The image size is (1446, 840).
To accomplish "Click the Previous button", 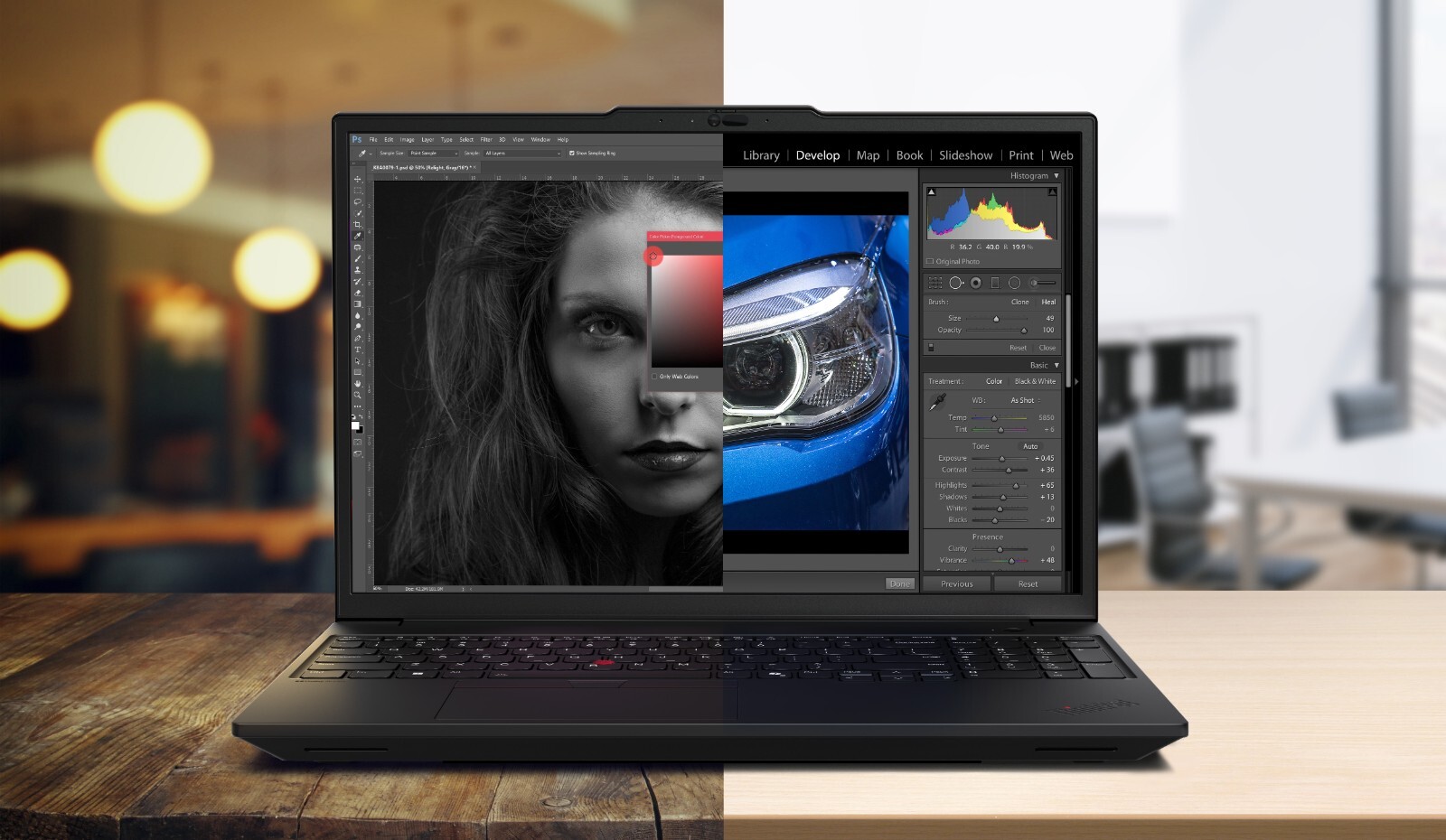I will tap(957, 584).
